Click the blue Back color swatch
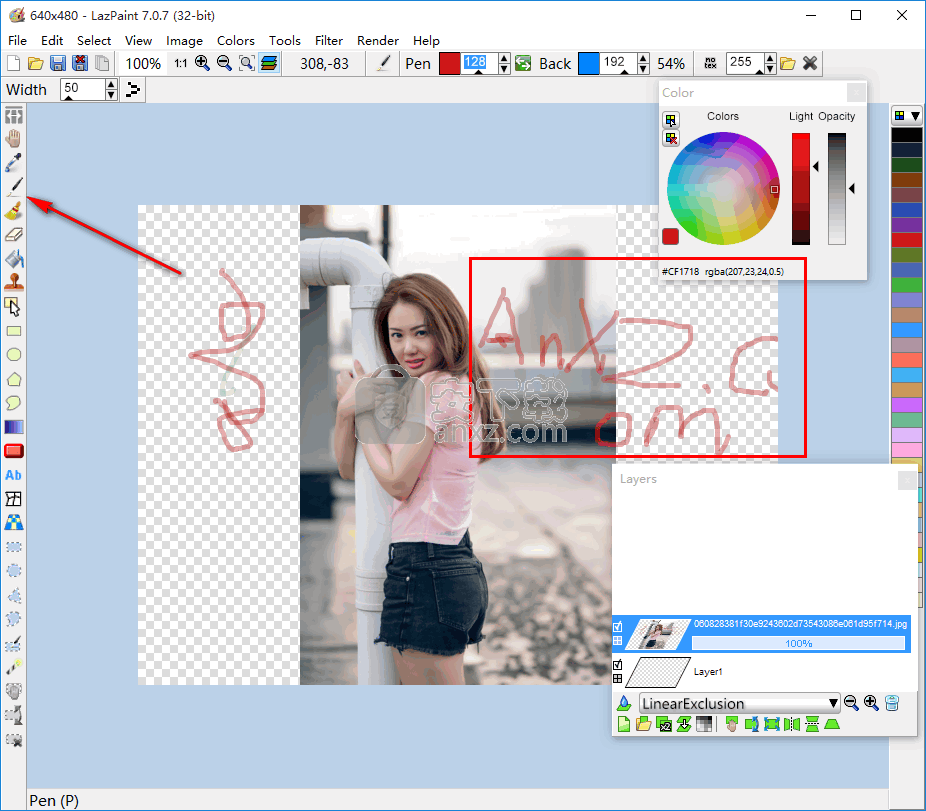This screenshot has height=811, width=926. 589,63
